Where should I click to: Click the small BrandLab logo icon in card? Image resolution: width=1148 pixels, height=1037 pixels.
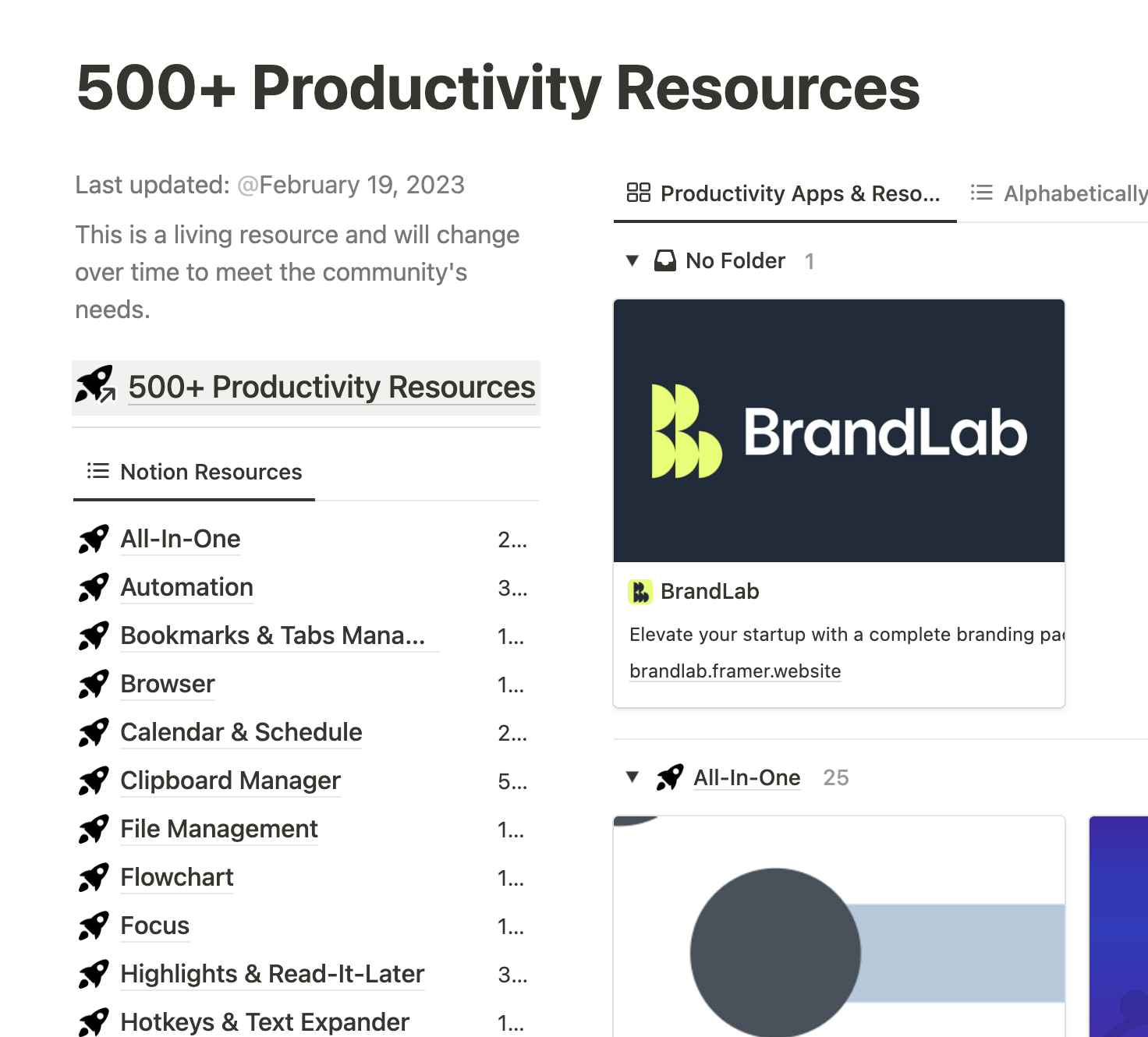[x=640, y=592]
